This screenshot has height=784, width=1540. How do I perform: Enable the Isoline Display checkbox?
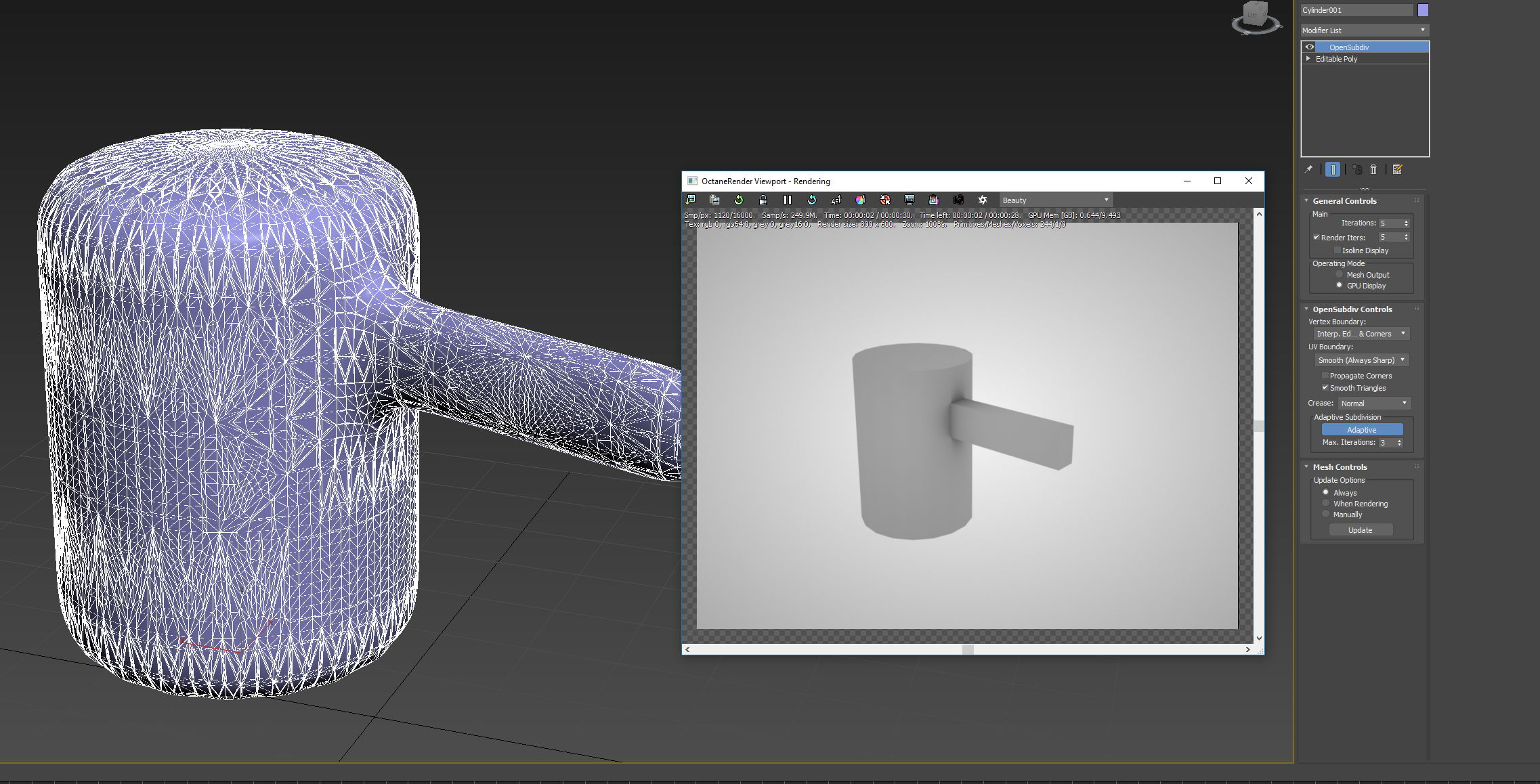click(1338, 251)
